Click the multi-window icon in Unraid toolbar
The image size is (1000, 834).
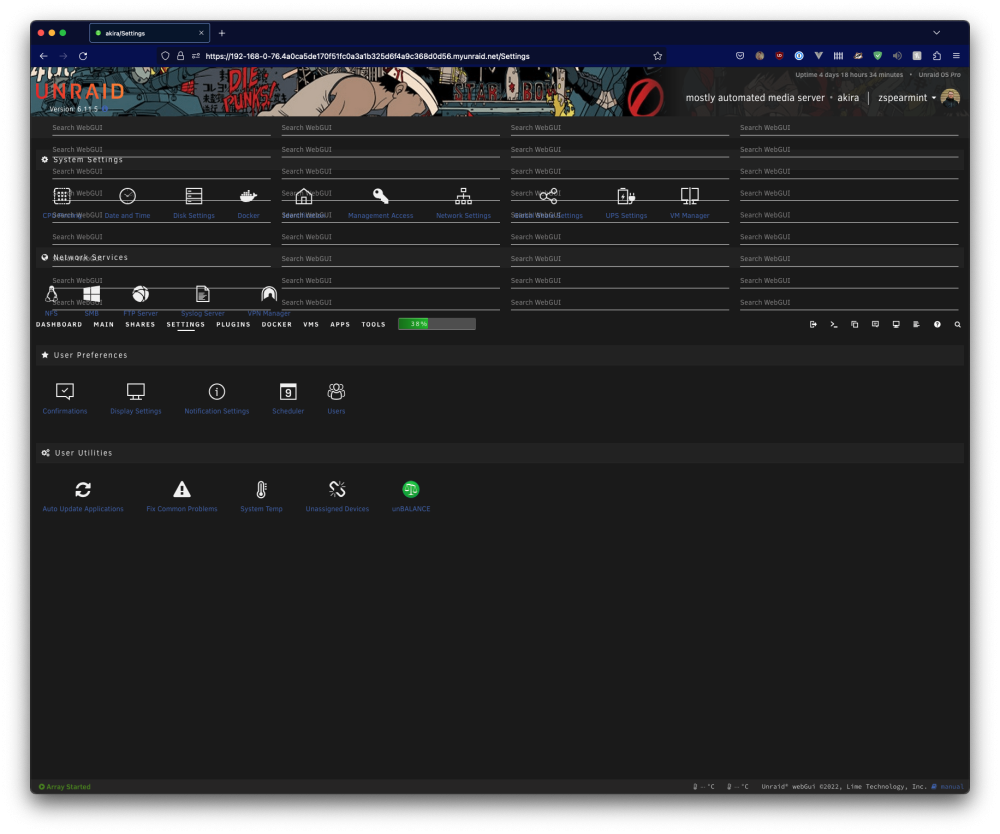(855, 325)
